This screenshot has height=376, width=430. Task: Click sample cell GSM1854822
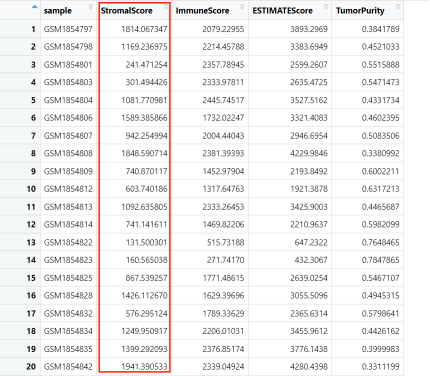click(68, 242)
